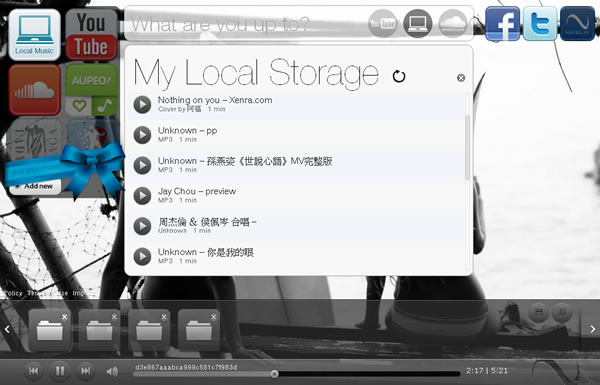Screen dimensions: 600x385
Task: Select the 'Jay Chou – preview' title text
Action: (197, 191)
